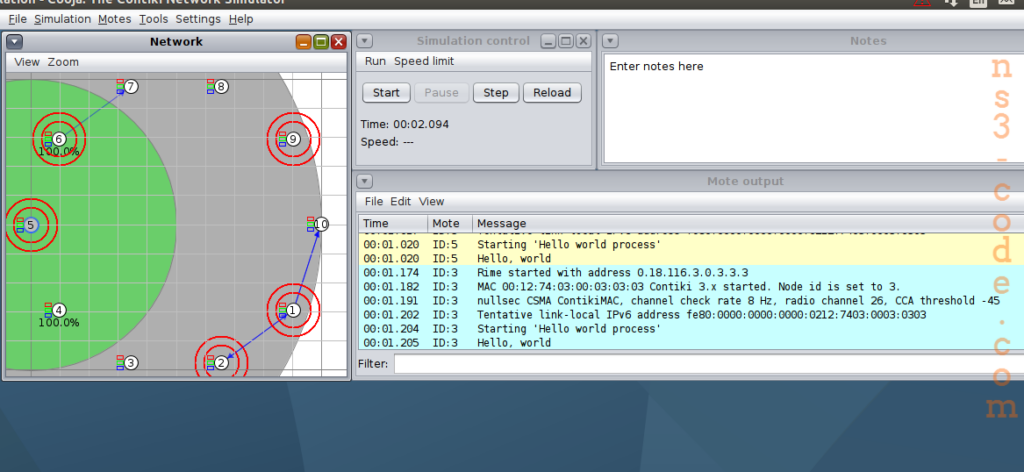Open the Zoom menu in the Network window
Viewport: 1024px width, 472px height.
coord(63,62)
